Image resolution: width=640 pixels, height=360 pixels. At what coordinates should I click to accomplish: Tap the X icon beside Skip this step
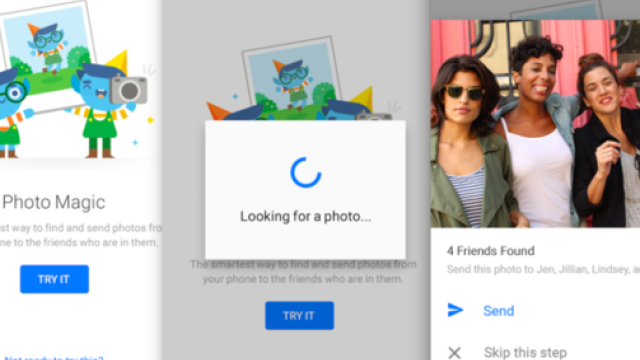454,353
